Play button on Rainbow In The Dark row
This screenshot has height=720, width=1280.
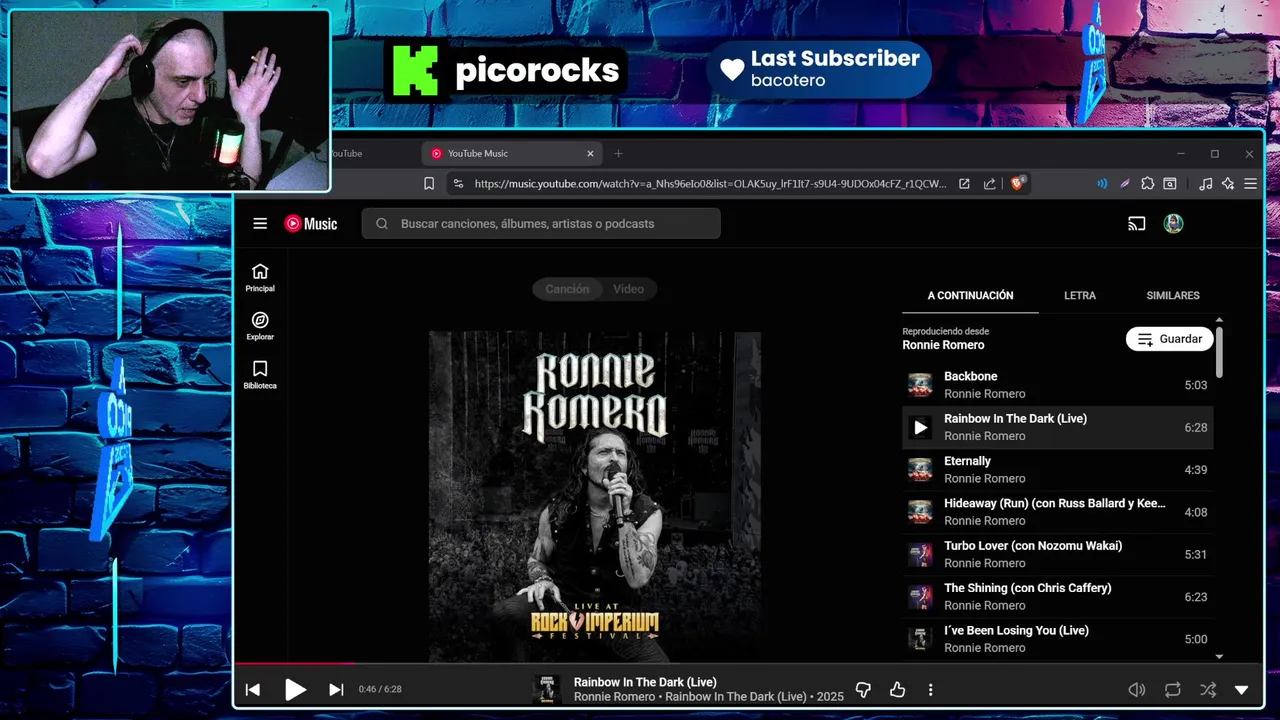tap(920, 428)
